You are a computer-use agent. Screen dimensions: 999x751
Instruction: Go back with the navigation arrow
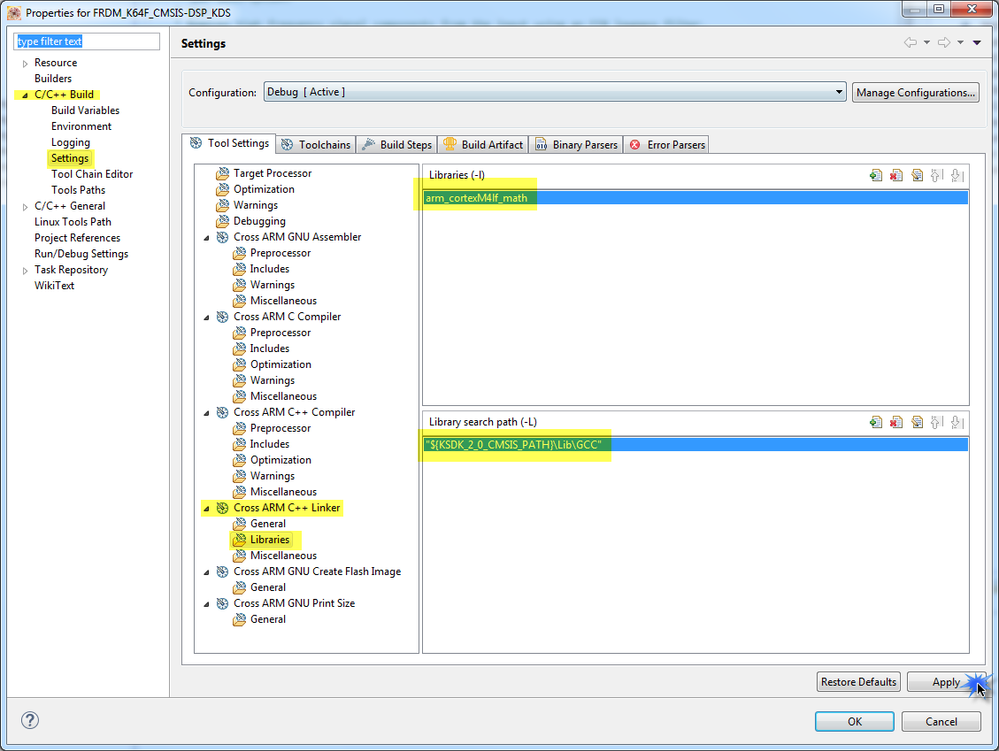point(910,43)
